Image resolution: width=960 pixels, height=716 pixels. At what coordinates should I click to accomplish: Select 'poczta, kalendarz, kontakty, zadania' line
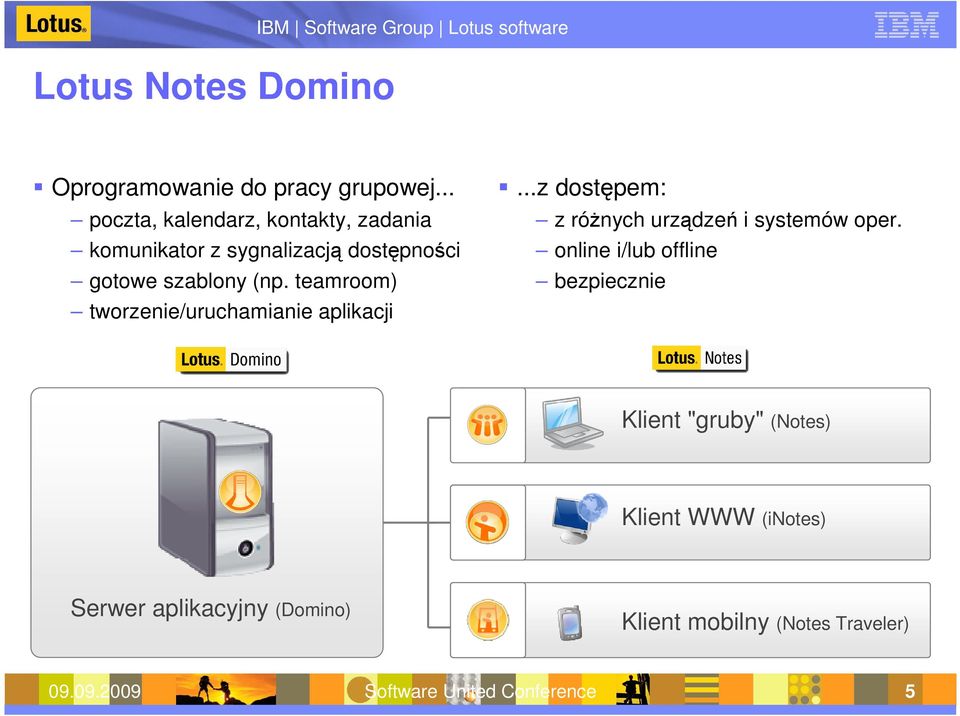click(260, 220)
